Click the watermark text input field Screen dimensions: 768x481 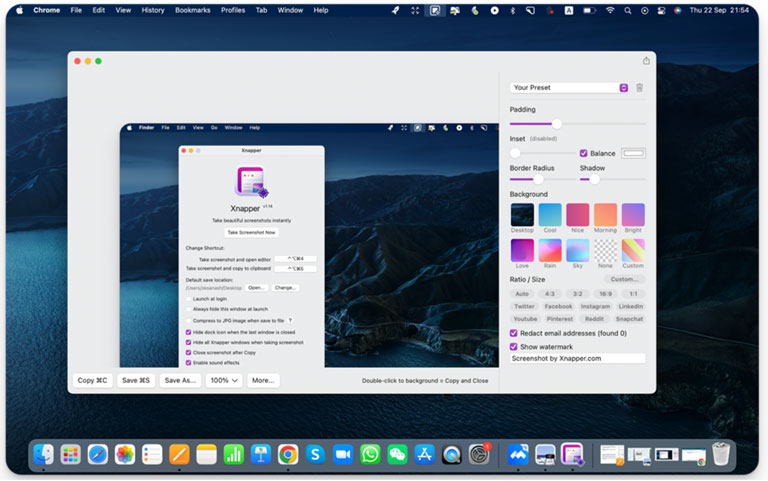point(577,359)
